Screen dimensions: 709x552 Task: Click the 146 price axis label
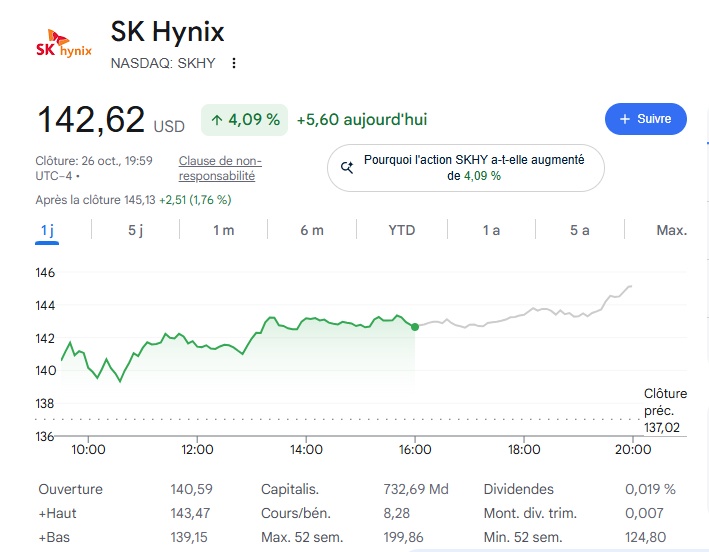(45, 273)
